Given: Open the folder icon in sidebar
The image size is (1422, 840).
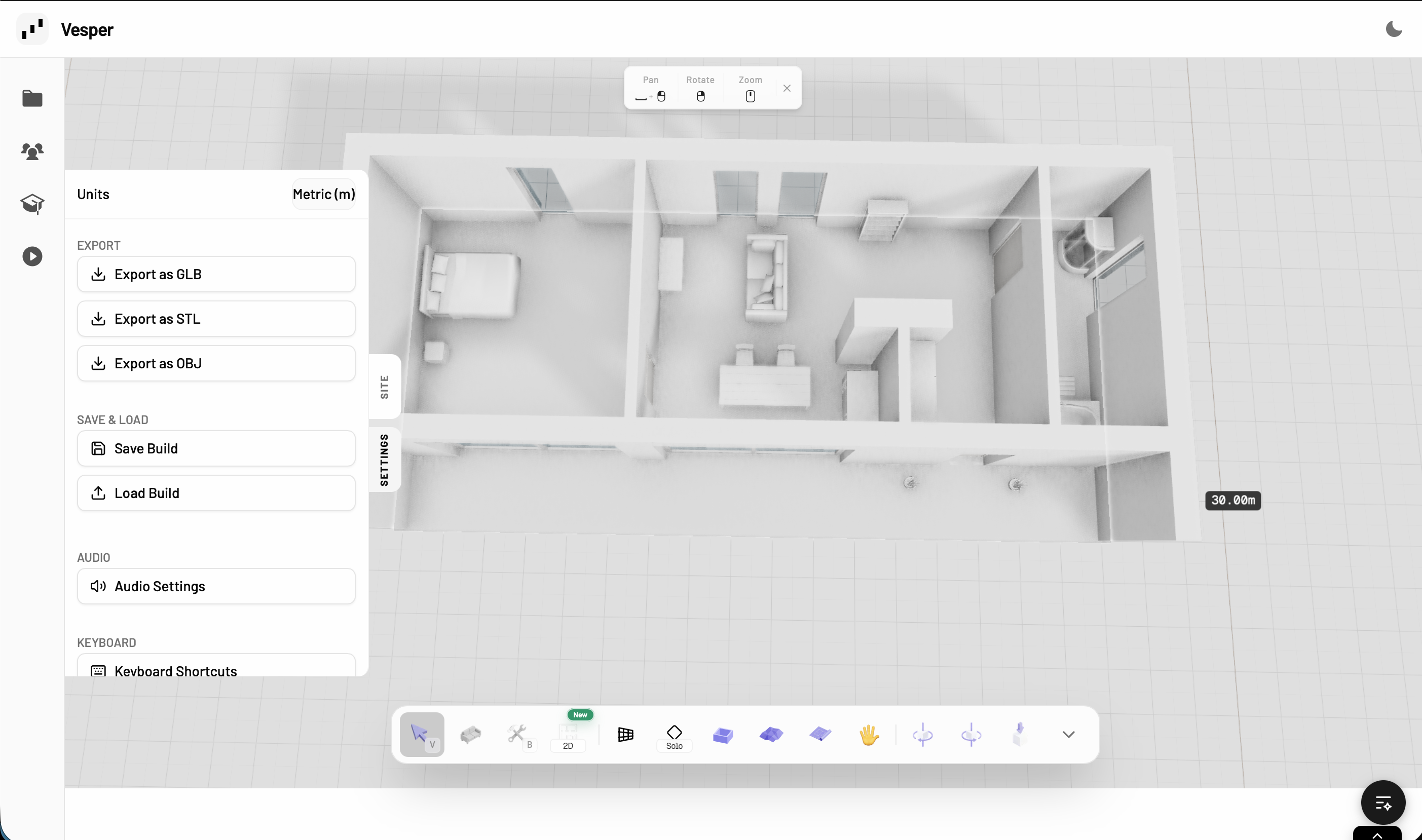Looking at the screenshot, I should pyautogui.click(x=32, y=98).
